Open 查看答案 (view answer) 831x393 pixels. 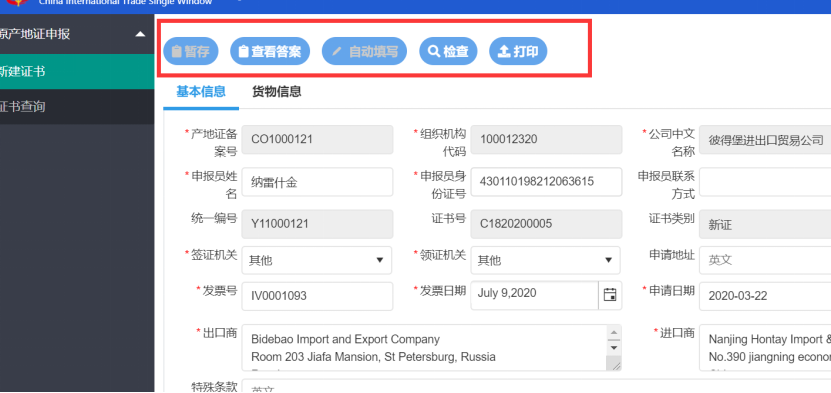(x=270, y=51)
